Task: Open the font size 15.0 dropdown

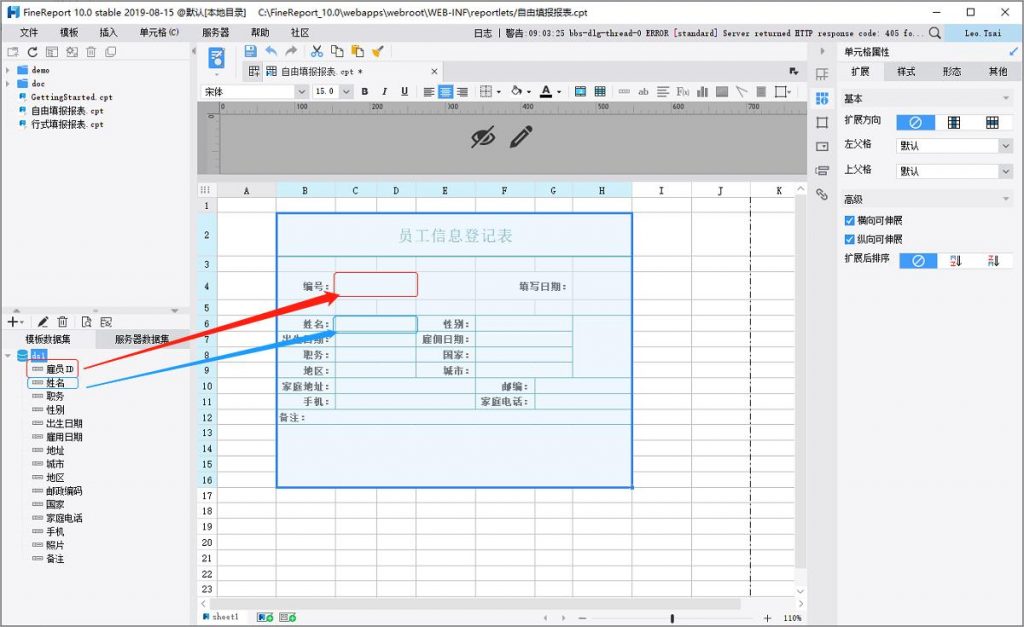Action: 346,91
